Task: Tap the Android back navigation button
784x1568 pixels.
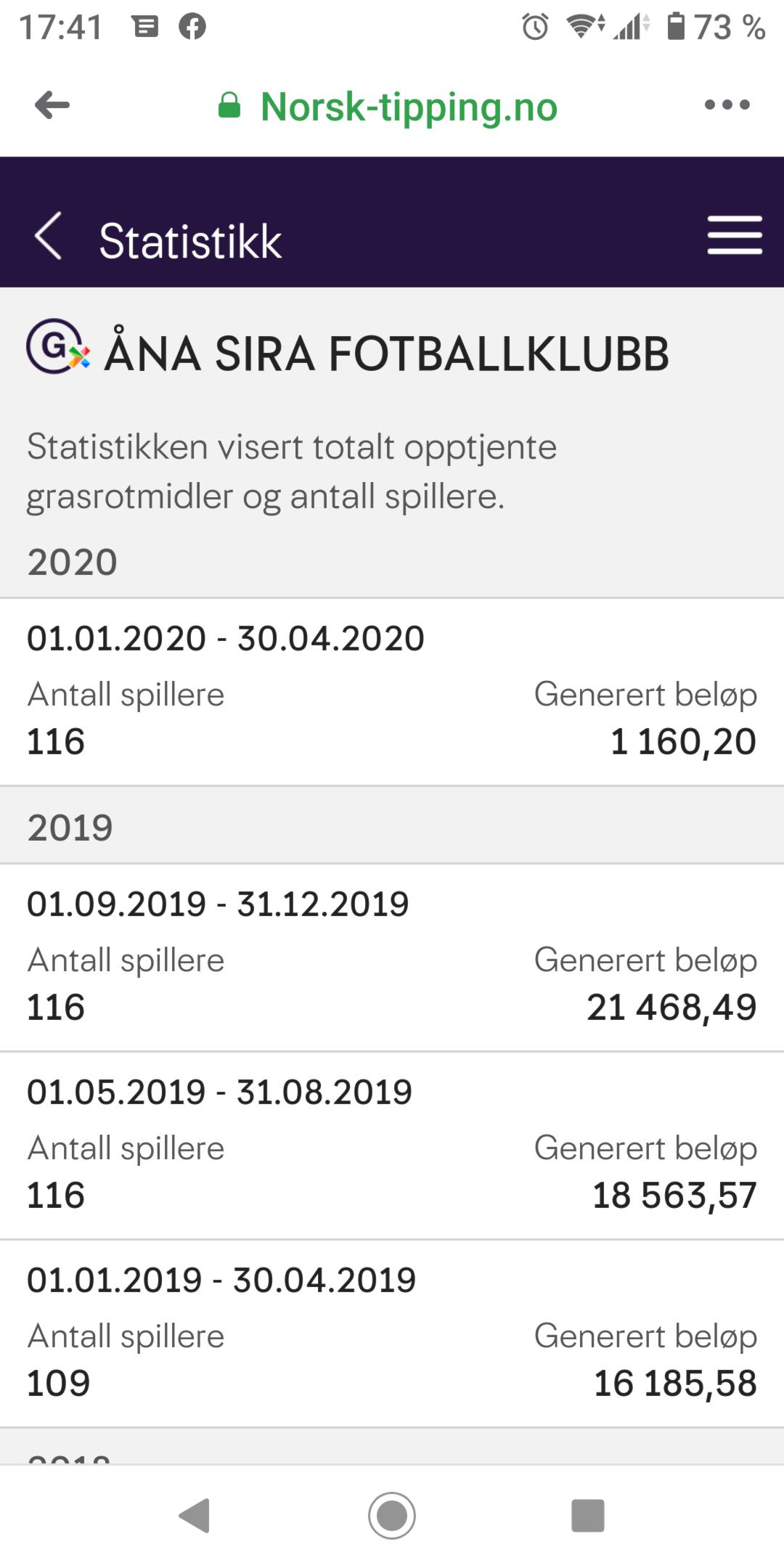Action: pos(195,1516)
